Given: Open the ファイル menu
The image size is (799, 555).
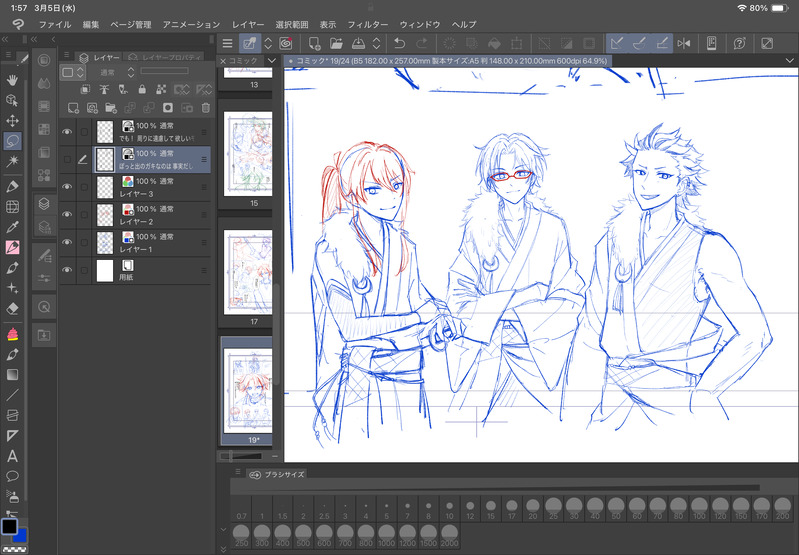Looking at the screenshot, I should pyautogui.click(x=55, y=24).
